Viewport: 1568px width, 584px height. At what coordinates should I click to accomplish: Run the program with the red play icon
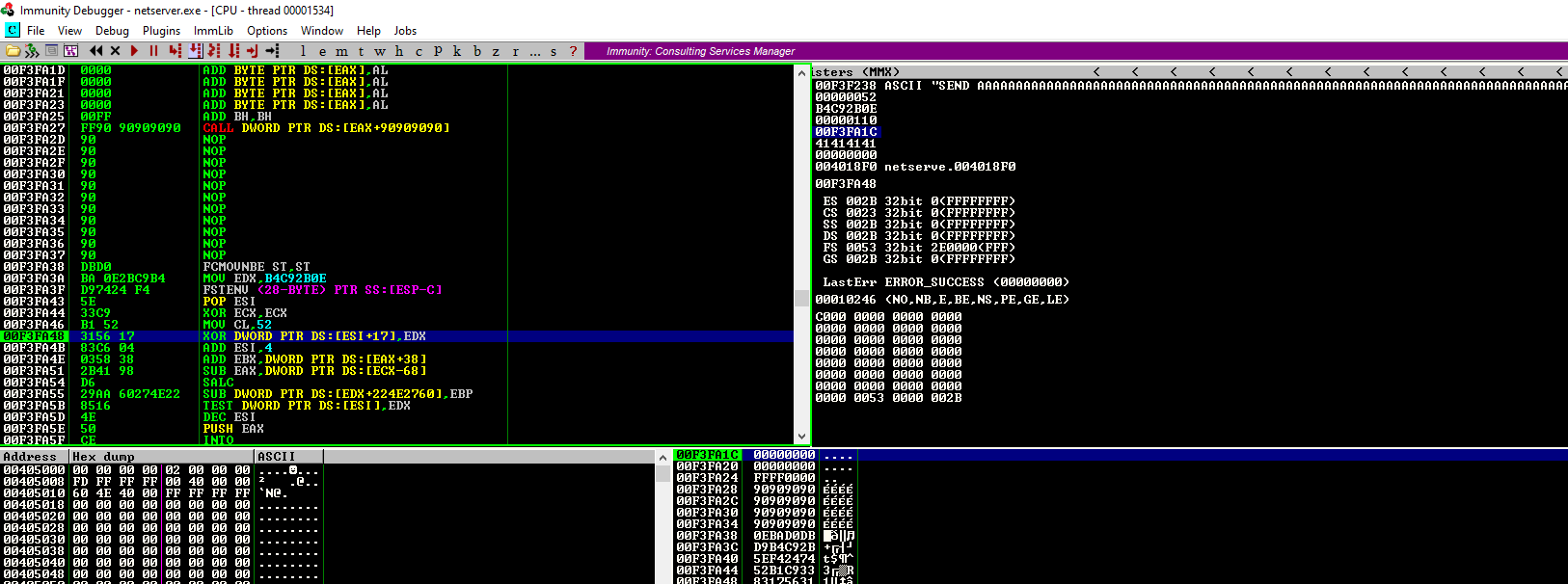click(135, 51)
